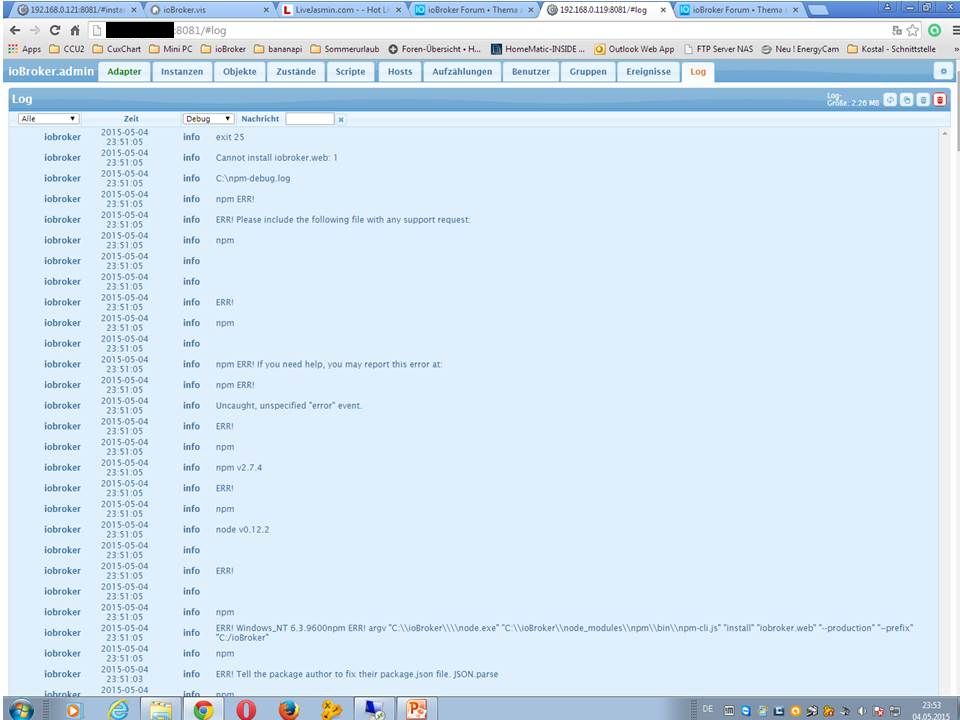
Task: Open the ioBroker bookmark folder
Action: (x=223, y=49)
